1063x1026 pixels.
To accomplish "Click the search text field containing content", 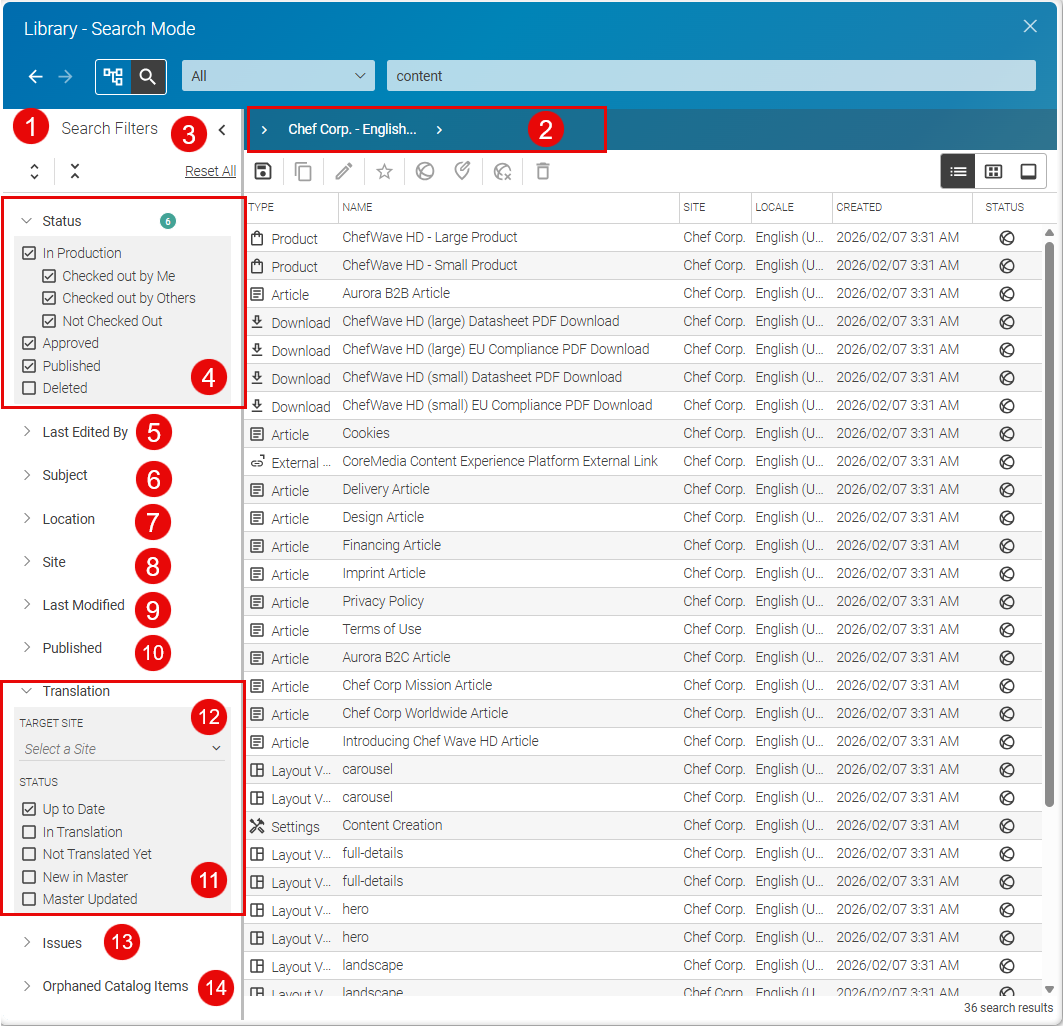I will [x=710, y=76].
